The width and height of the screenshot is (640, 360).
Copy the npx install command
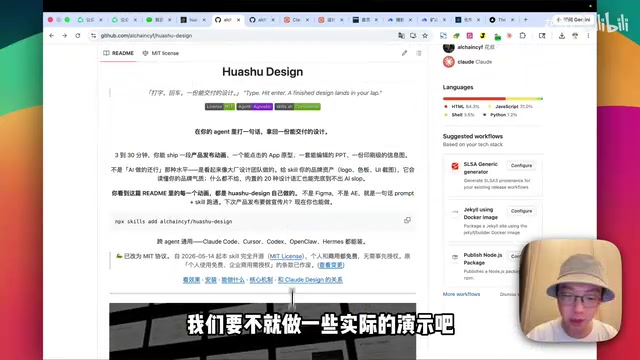407,220
